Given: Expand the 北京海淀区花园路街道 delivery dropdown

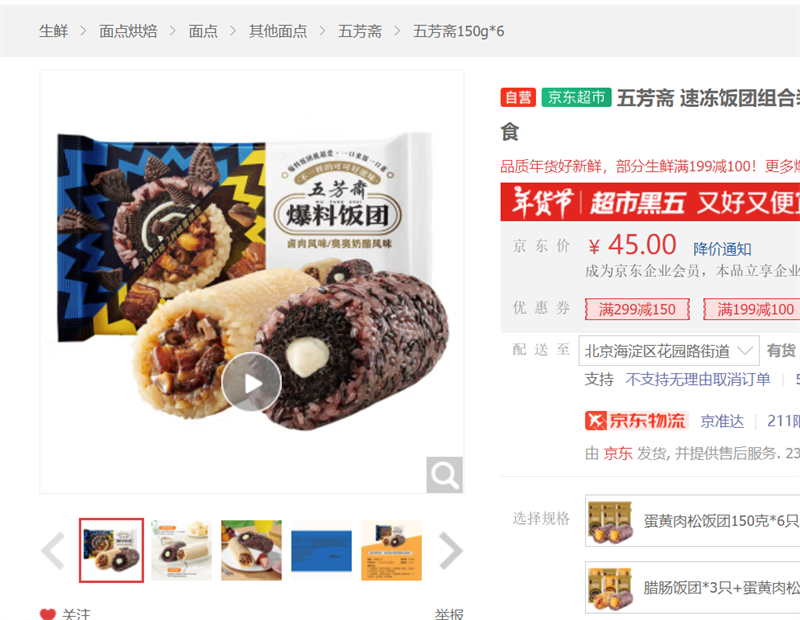Looking at the screenshot, I should click(x=668, y=351).
